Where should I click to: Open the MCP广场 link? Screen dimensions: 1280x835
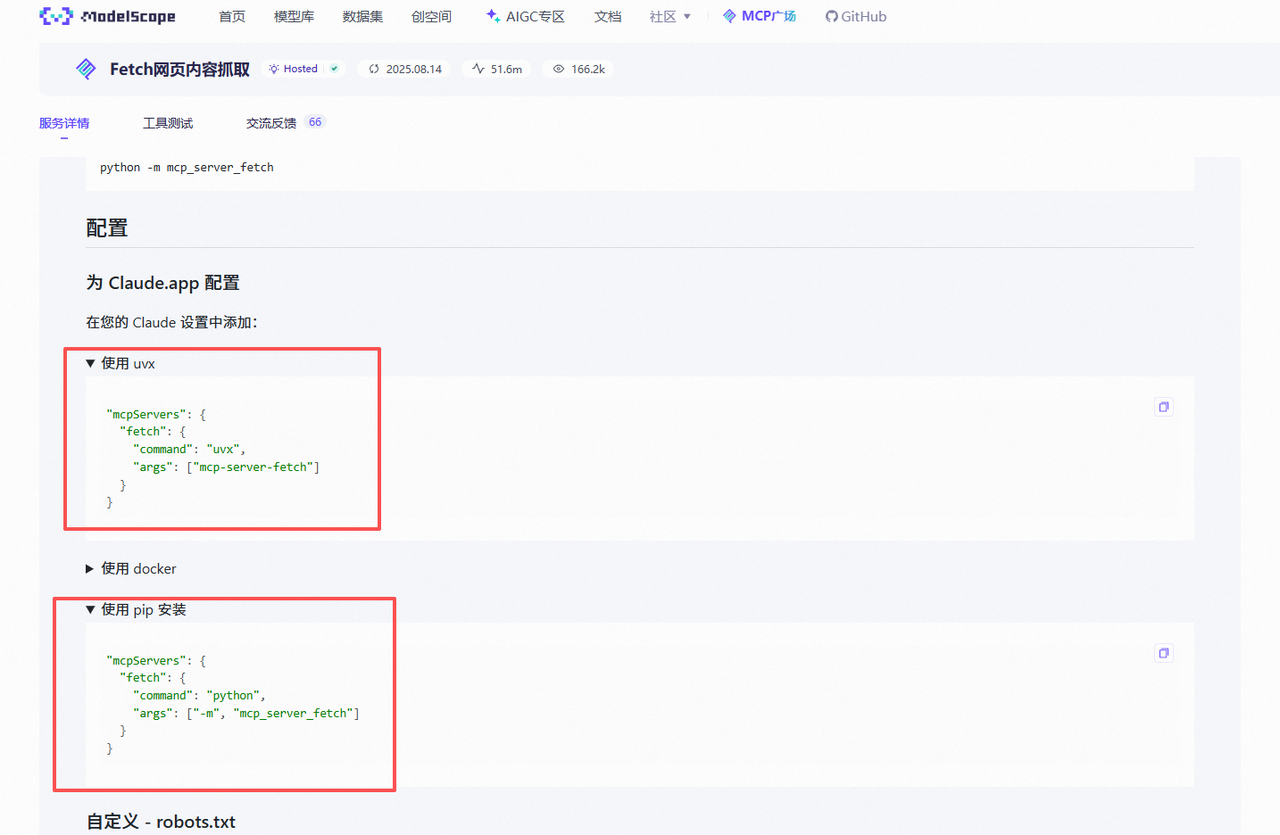[x=759, y=16]
